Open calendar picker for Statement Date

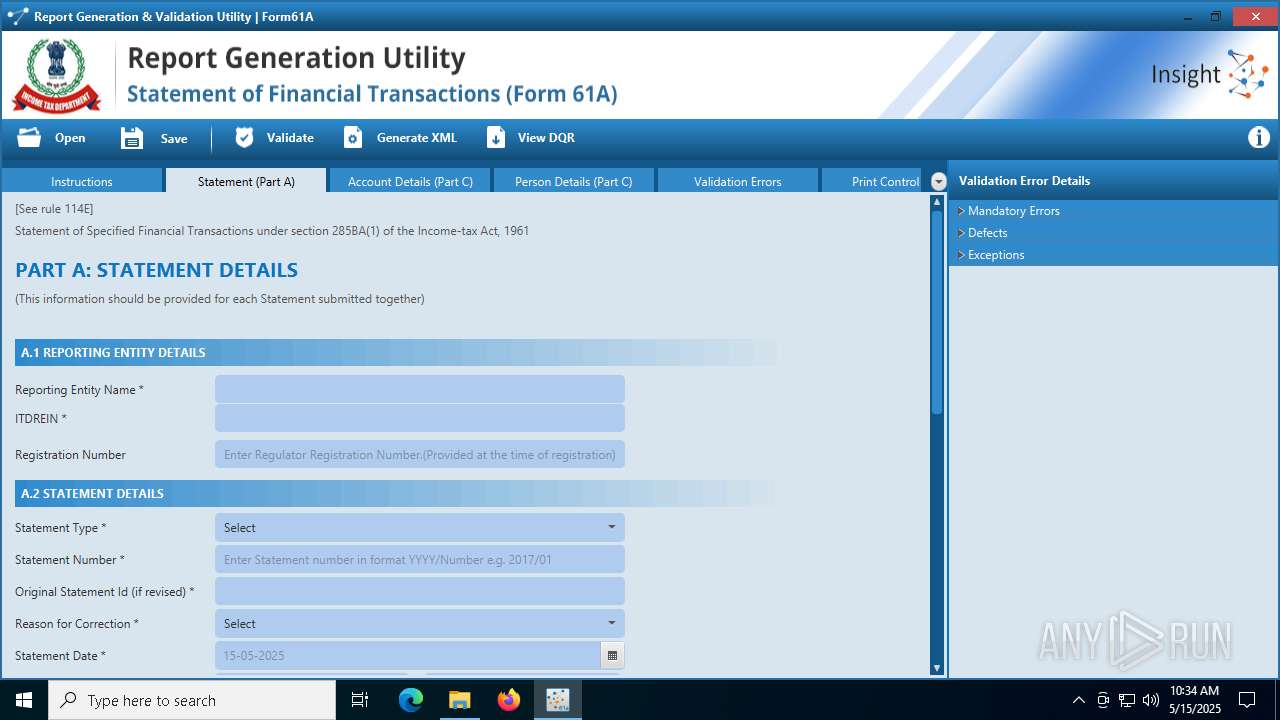click(613, 656)
